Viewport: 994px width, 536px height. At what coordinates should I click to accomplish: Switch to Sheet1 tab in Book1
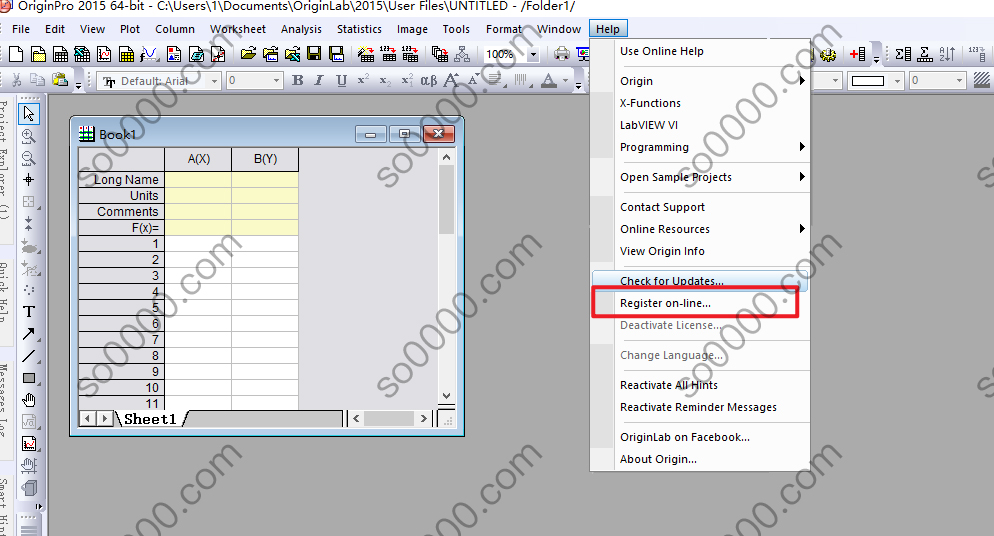tap(150, 419)
